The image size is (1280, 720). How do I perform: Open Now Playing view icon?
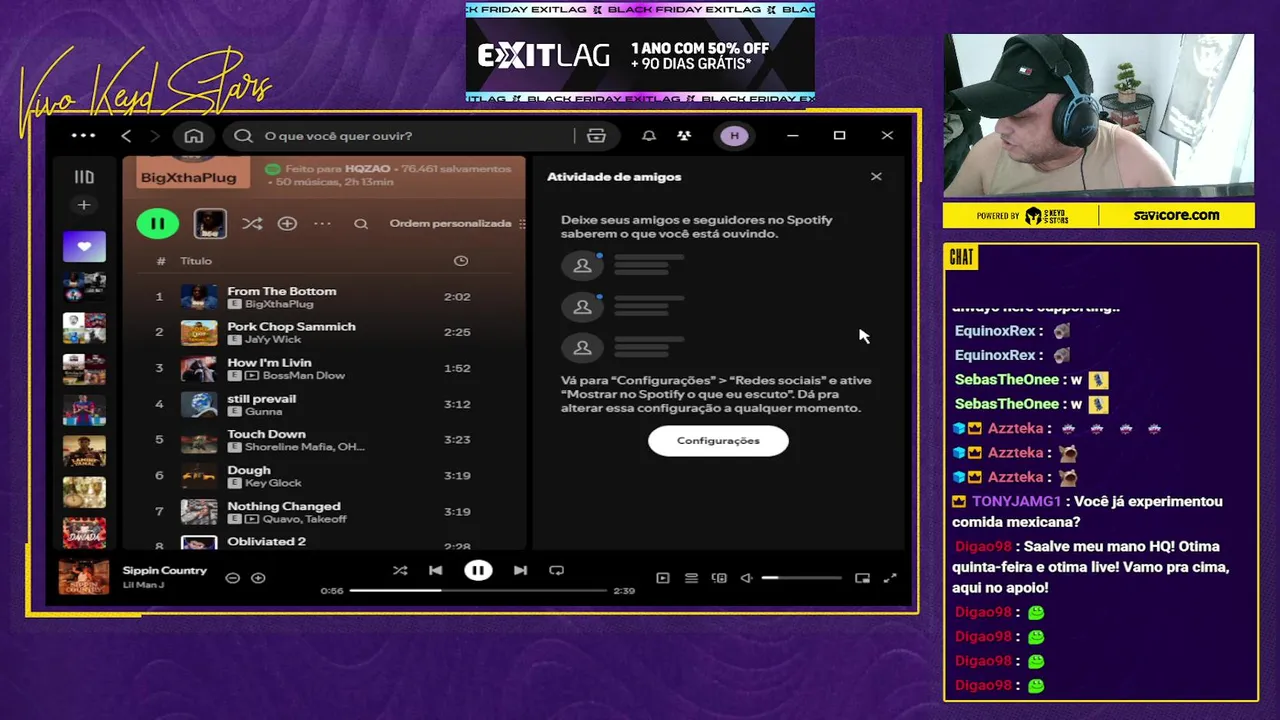(x=662, y=578)
